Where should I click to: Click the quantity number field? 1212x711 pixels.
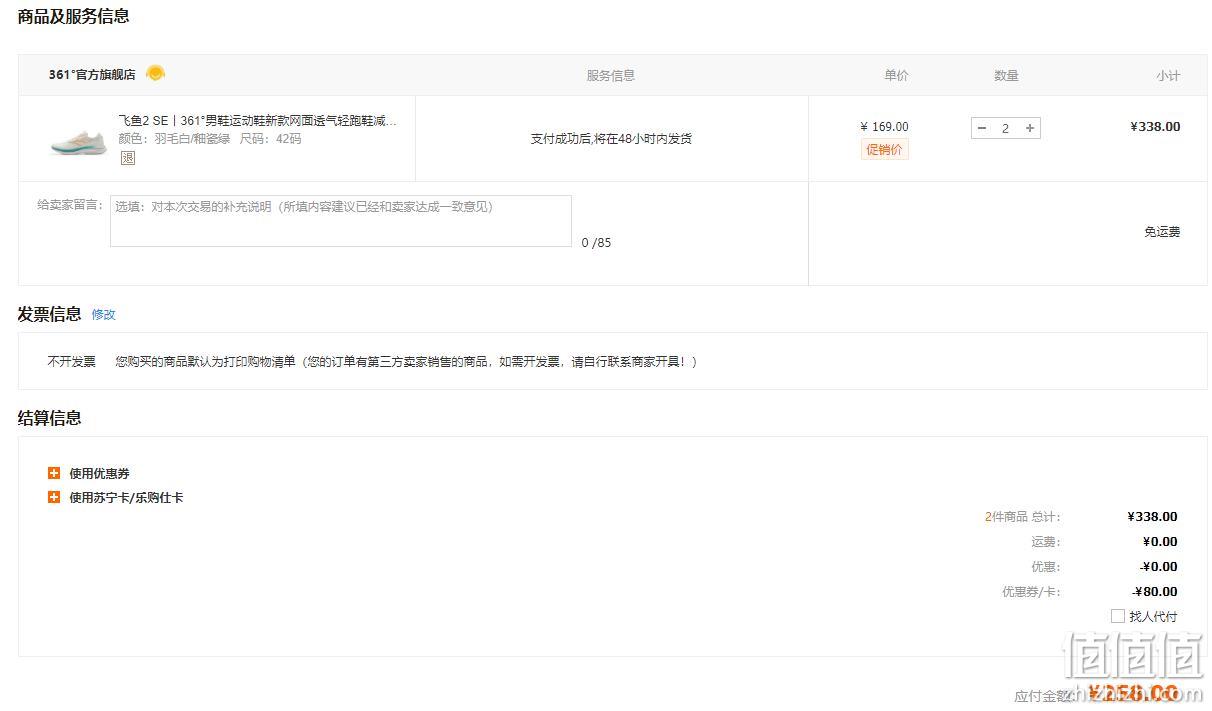1005,128
